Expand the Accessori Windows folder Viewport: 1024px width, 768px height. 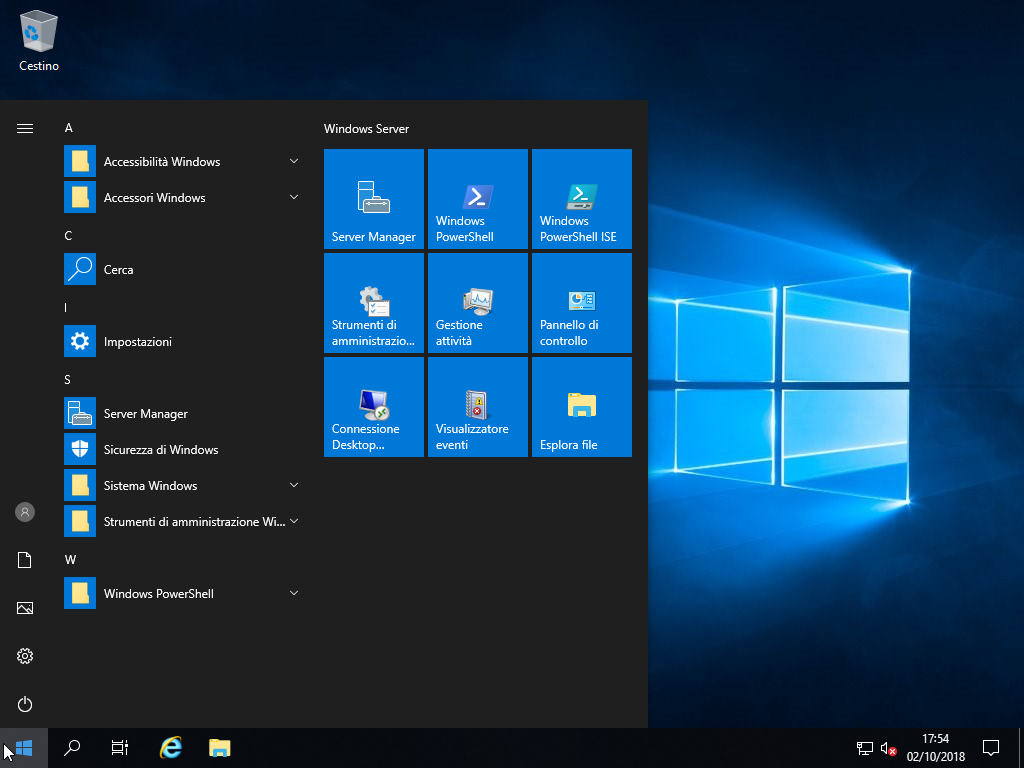182,197
